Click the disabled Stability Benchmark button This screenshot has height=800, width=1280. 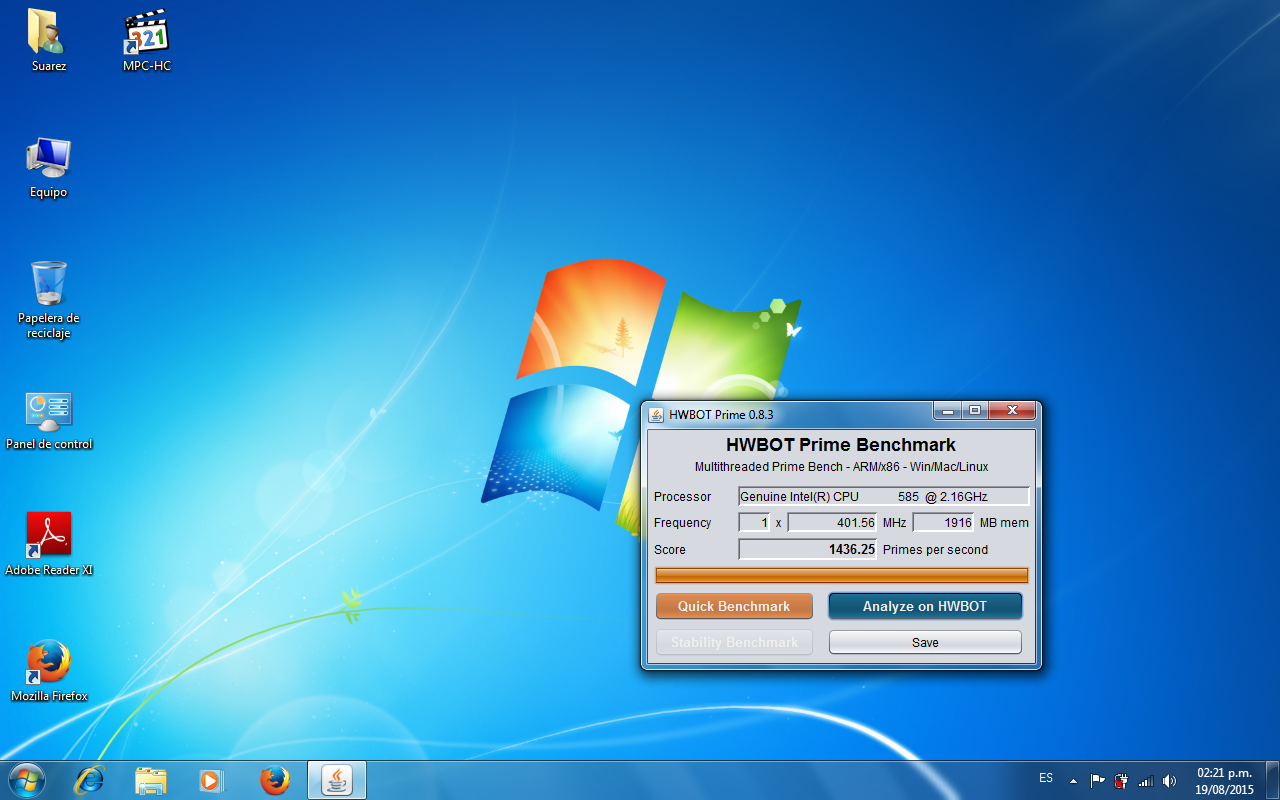pos(734,642)
